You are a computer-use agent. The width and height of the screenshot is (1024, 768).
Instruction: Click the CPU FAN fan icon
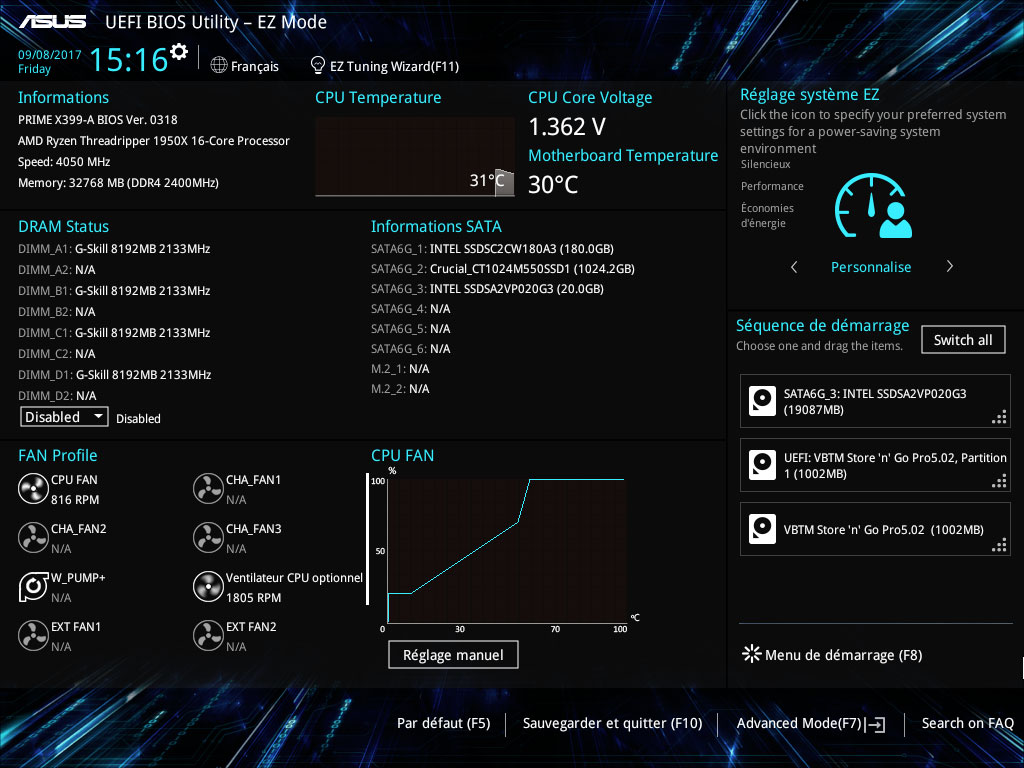[x=33, y=489]
